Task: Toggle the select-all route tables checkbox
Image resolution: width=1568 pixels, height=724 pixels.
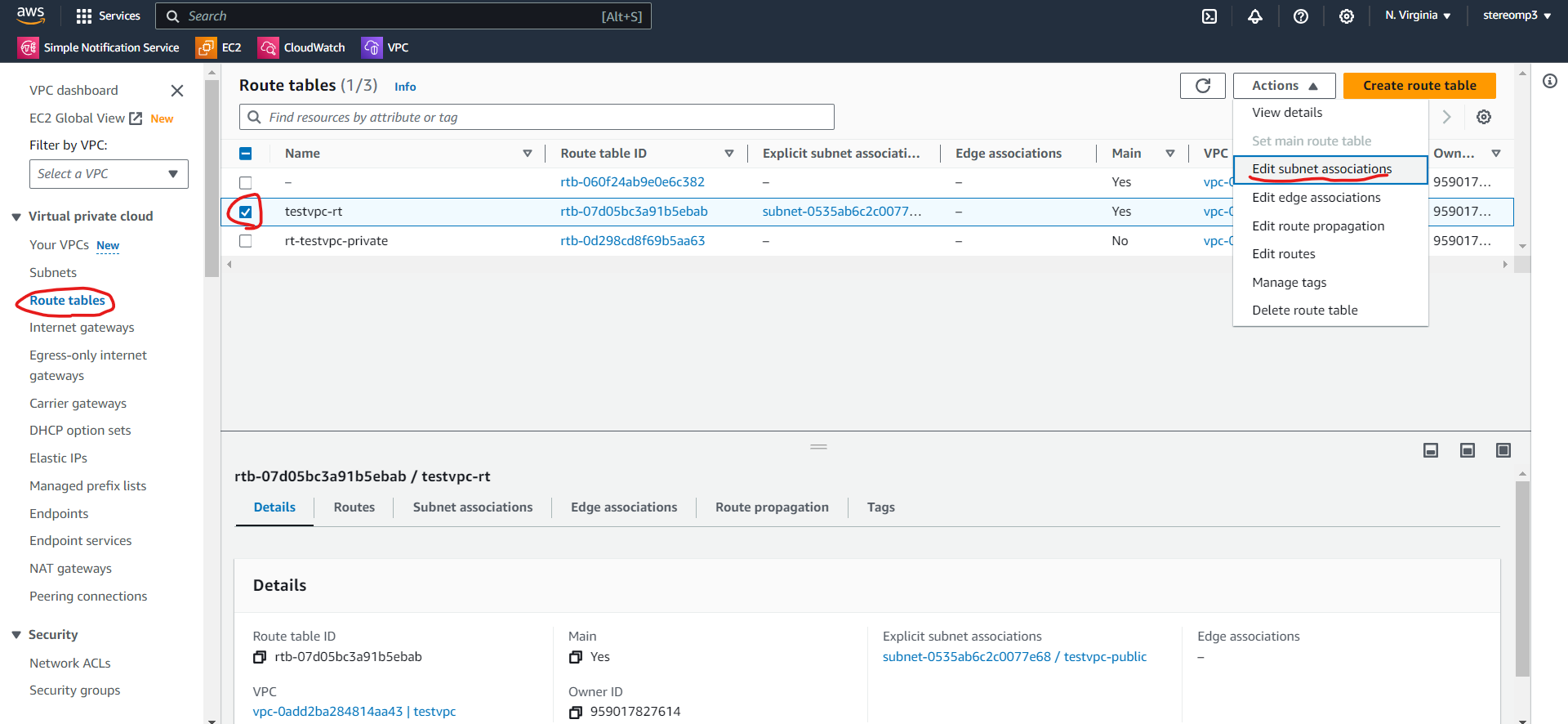Action: (x=246, y=154)
